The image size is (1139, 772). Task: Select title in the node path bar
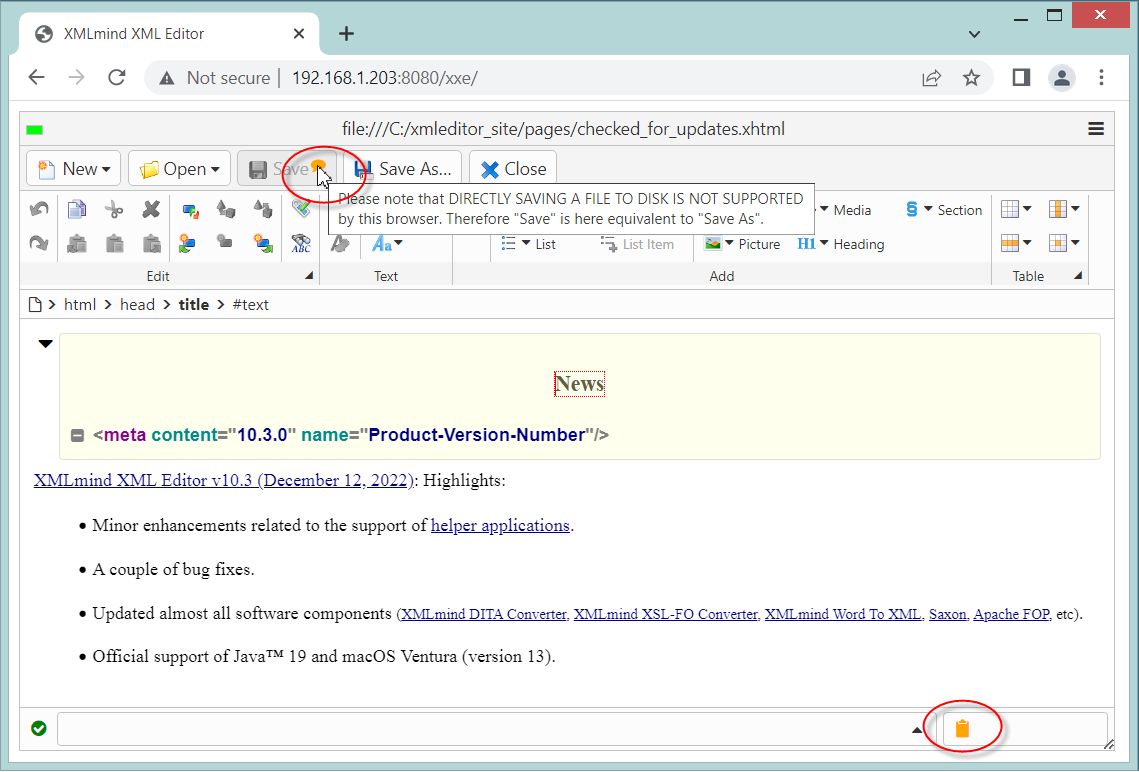pos(194,304)
